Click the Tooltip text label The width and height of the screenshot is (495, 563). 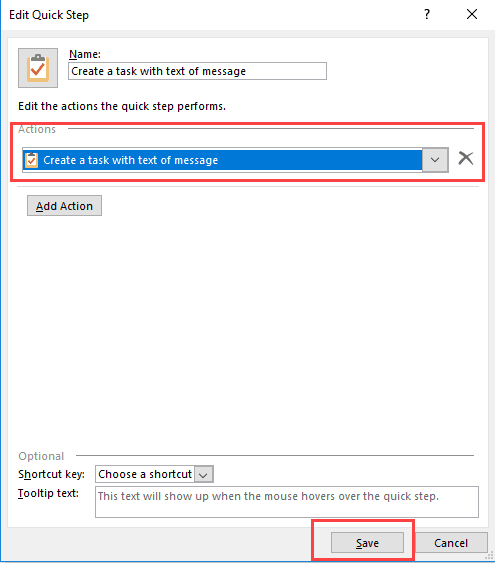[48, 493]
